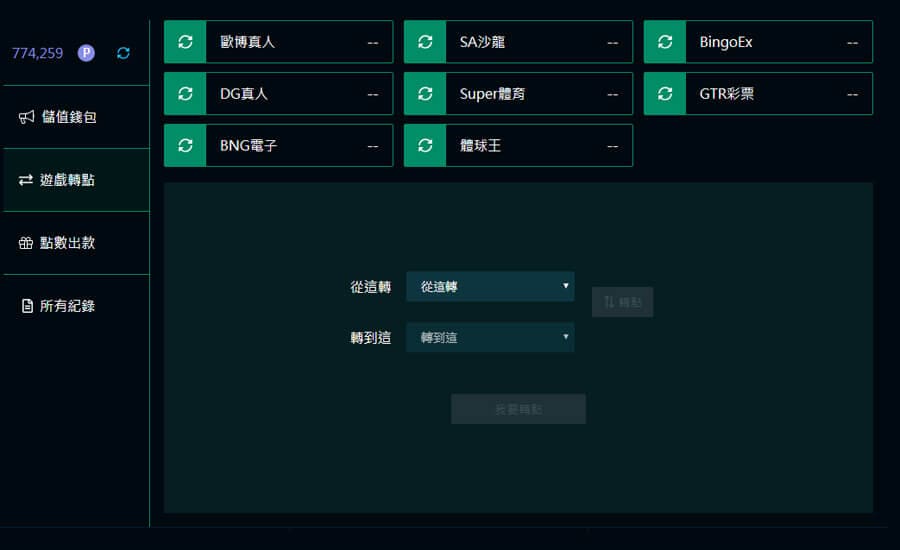Select the 遊戲轉點 menu item
Viewport: 900px width, 550px height.
[76, 180]
